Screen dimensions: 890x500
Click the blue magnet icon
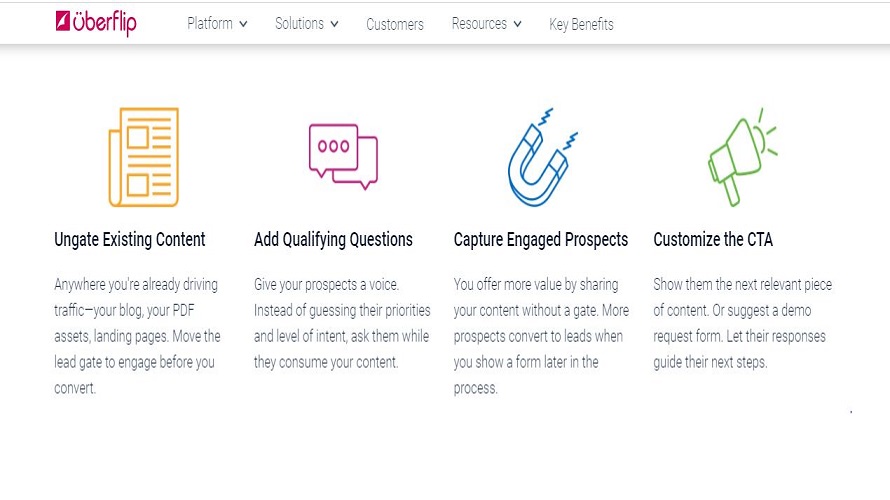543,157
